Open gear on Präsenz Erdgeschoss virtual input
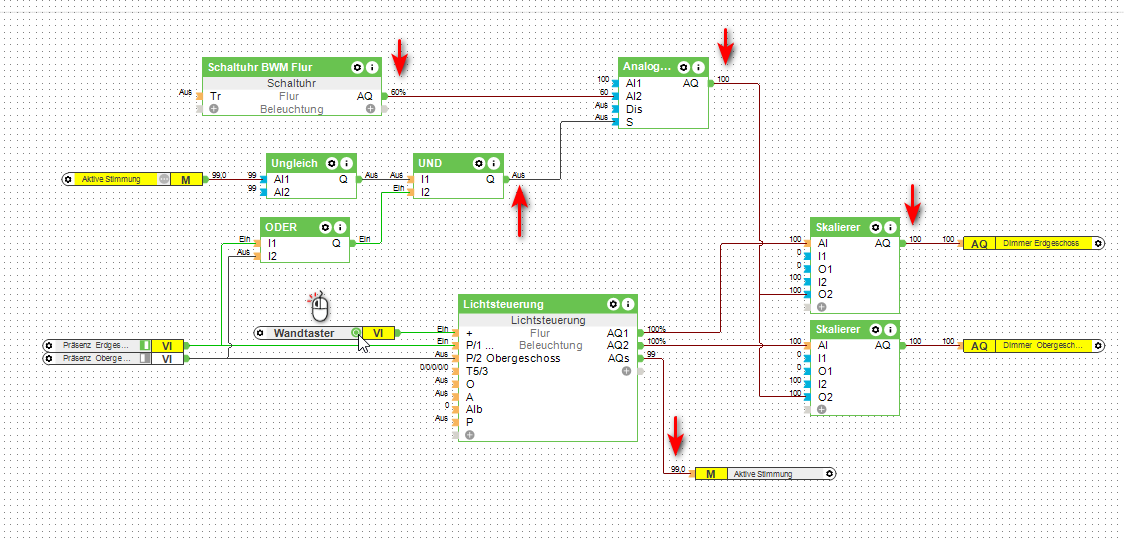This screenshot has width=1124, height=538. pos(49,345)
